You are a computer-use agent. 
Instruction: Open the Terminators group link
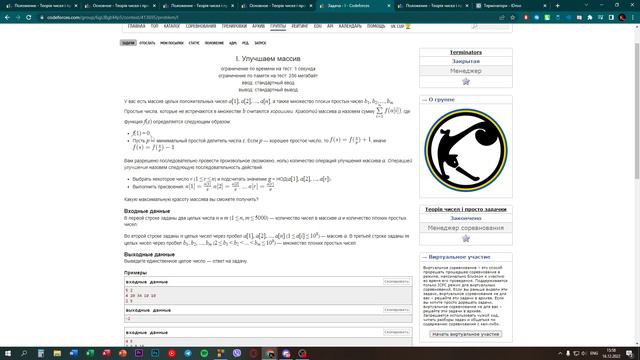pyautogui.click(x=466, y=53)
